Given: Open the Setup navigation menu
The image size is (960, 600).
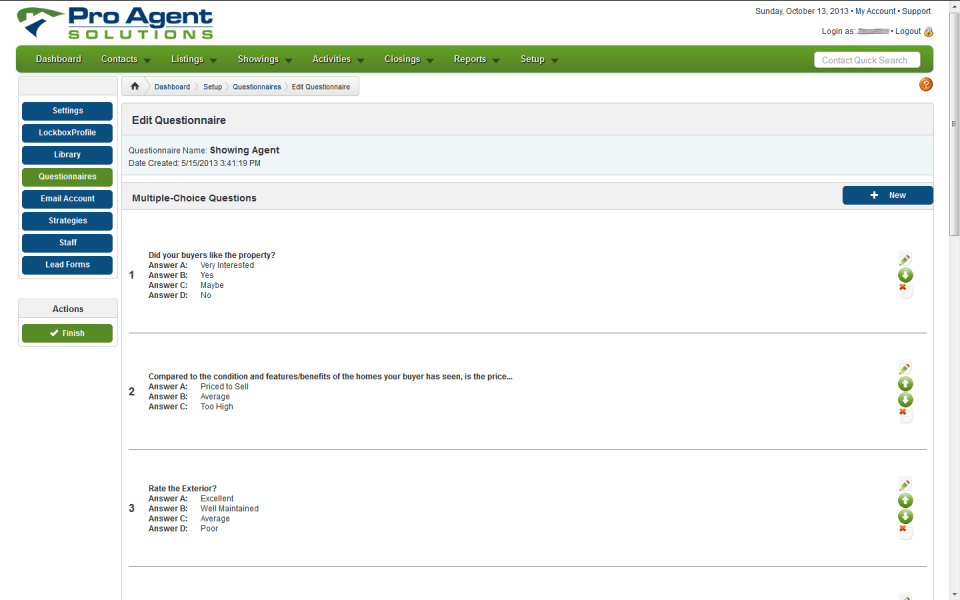Looking at the screenshot, I should [539, 59].
